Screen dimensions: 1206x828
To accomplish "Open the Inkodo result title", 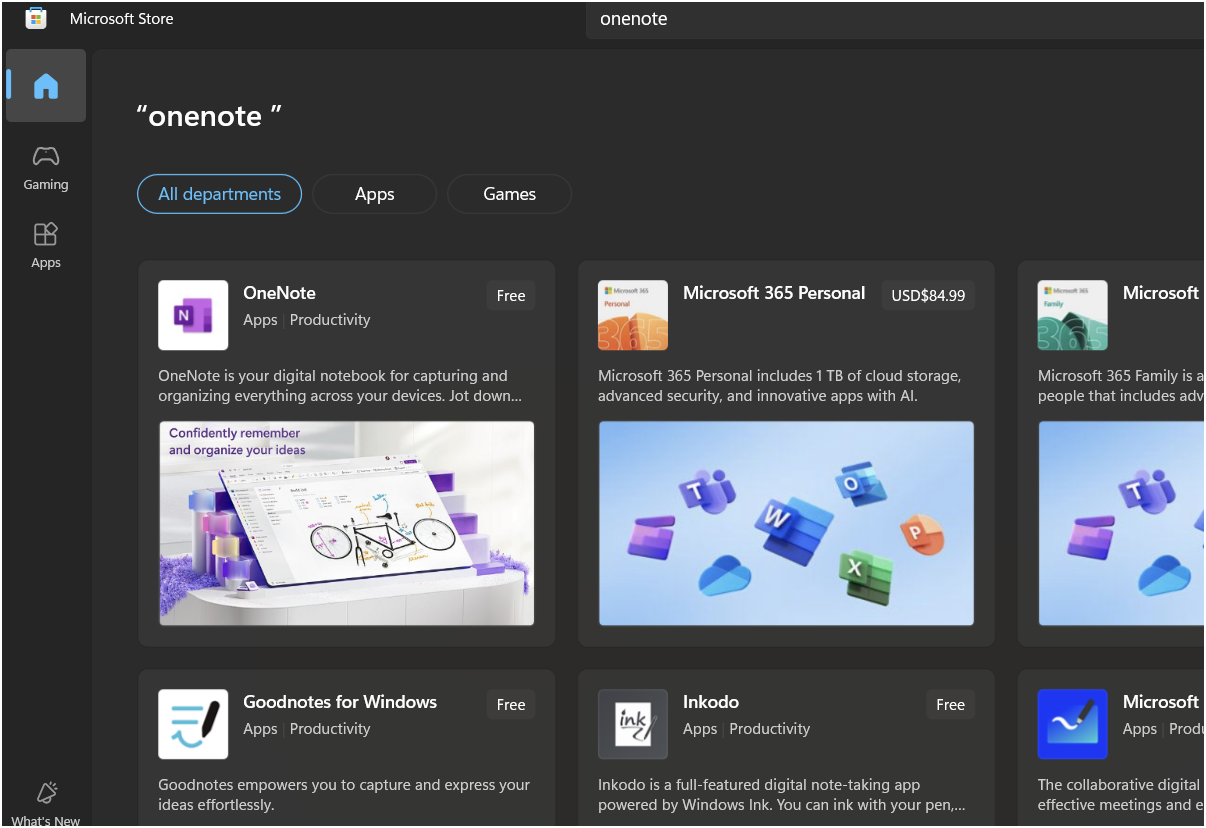I will 711,702.
